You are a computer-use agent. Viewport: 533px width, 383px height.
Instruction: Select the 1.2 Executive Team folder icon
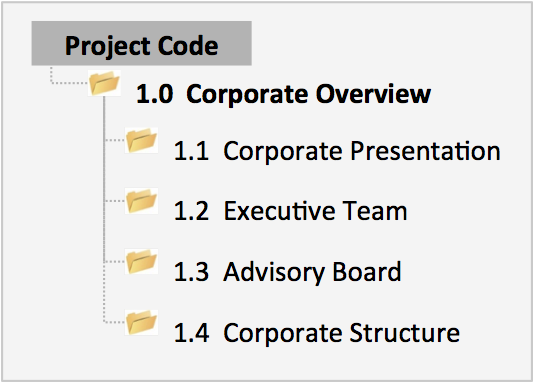coord(141,201)
